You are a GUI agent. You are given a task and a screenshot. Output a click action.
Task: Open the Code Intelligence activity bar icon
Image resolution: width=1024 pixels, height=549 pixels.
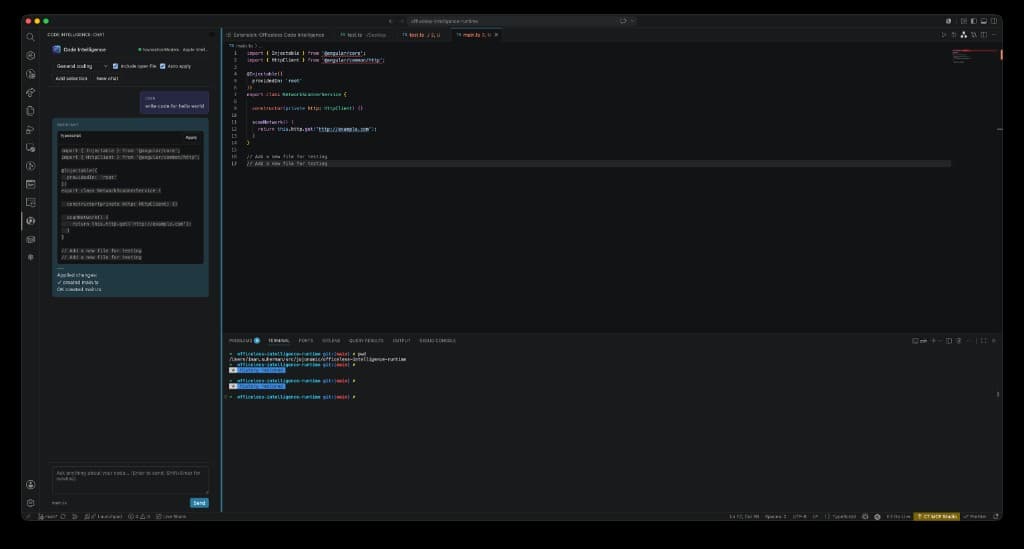point(30,221)
